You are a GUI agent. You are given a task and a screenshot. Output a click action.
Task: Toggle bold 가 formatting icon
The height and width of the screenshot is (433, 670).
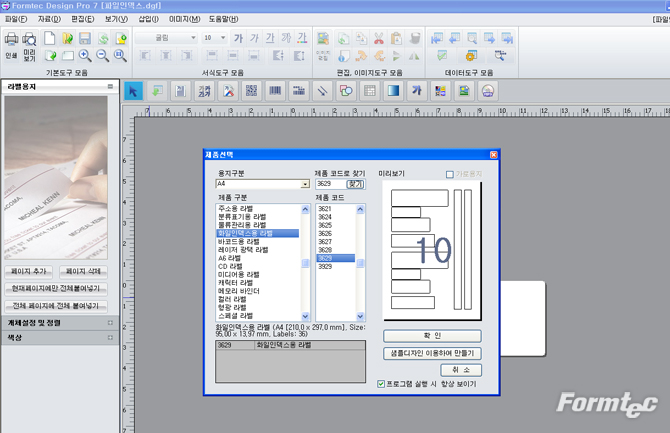238,38
